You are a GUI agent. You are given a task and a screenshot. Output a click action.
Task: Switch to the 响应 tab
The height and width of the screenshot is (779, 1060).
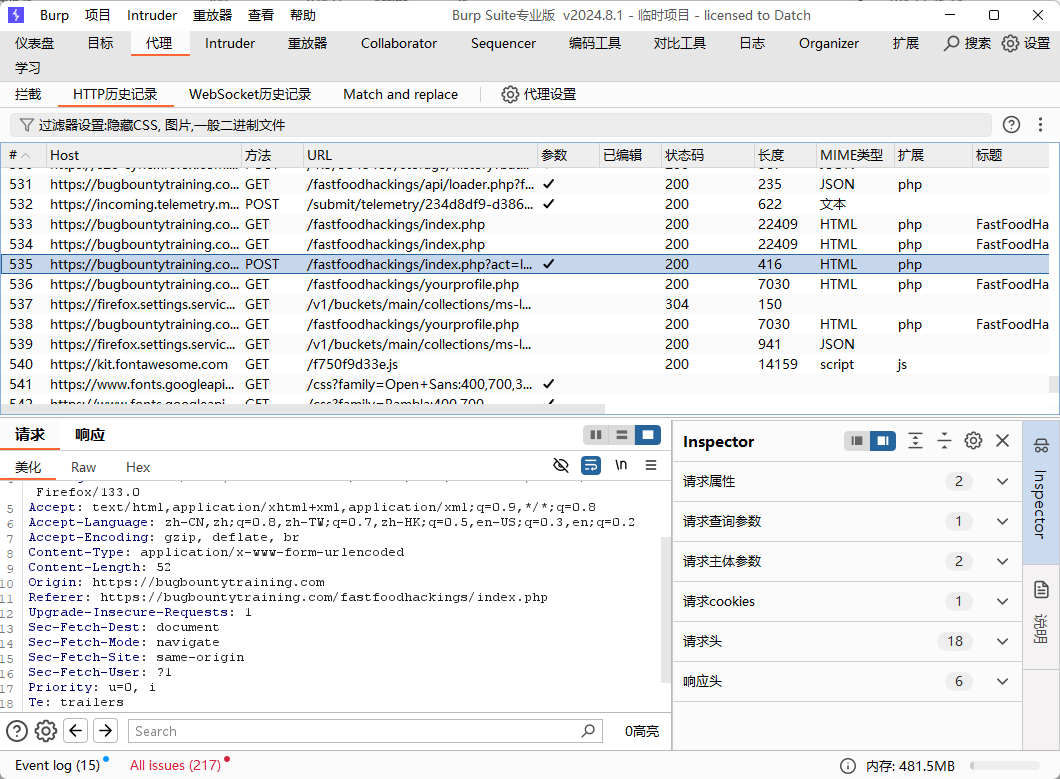pos(90,435)
